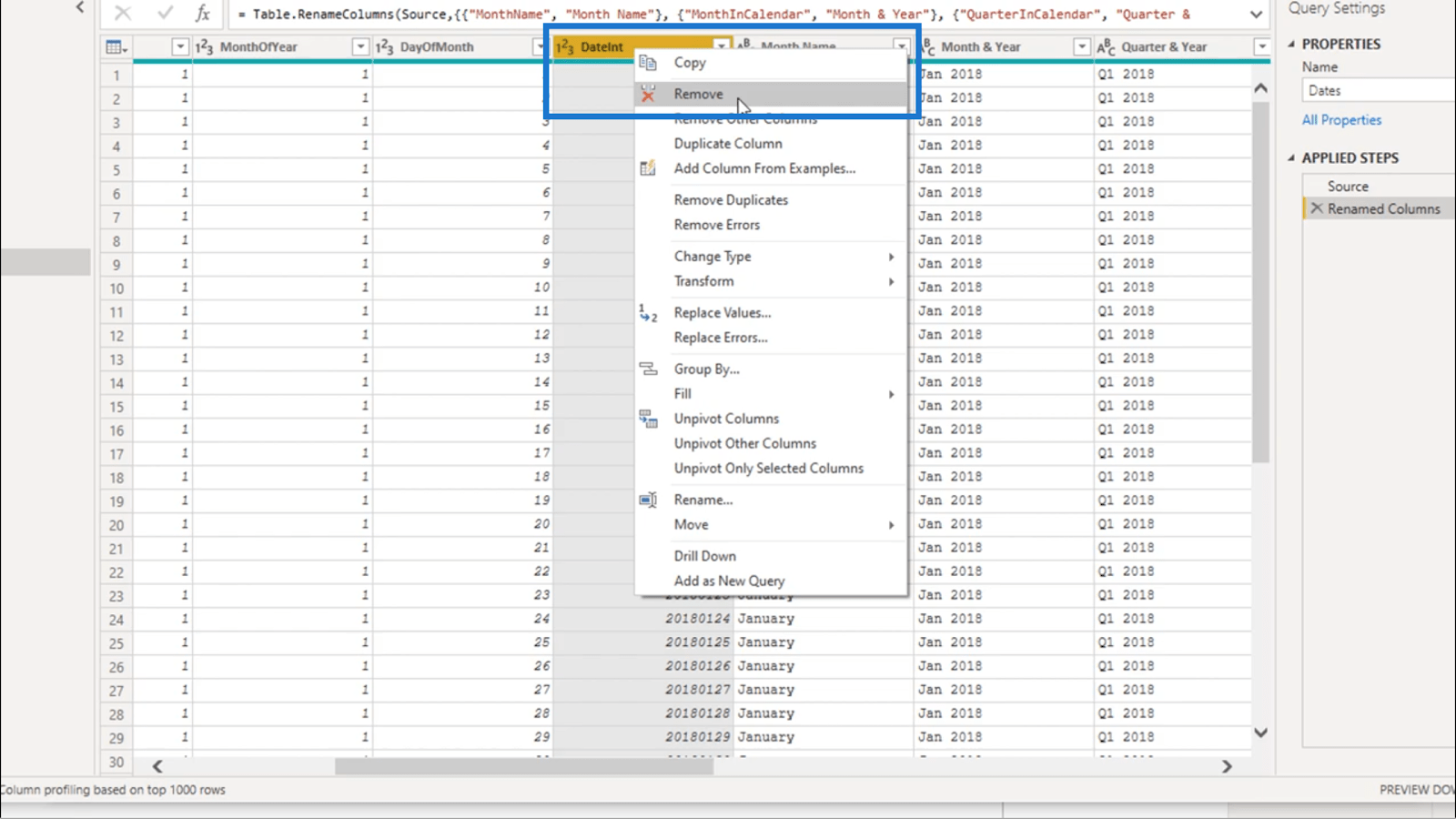
Task: Collapse the queries pane with left chevron
Action: pyautogui.click(x=80, y=8)
